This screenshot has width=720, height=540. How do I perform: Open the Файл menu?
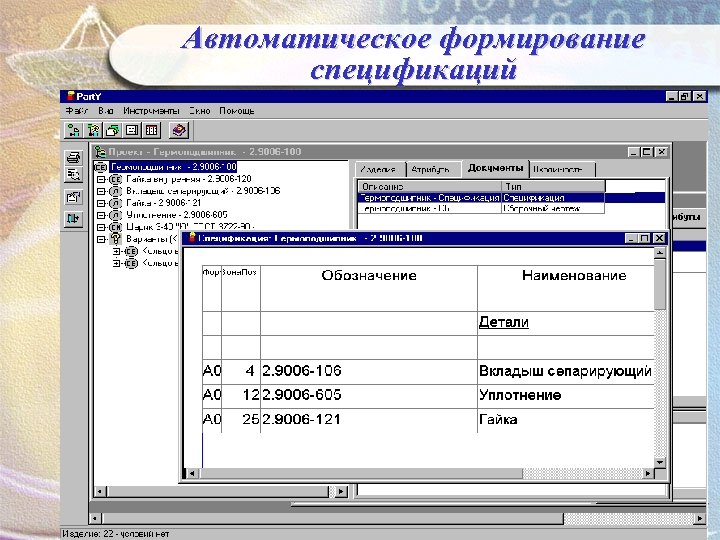(76, 111)
